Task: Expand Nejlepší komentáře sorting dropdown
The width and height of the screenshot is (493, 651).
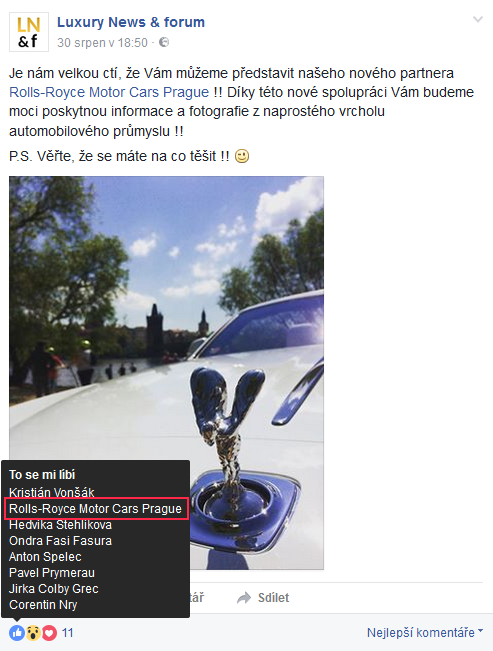Action: coord(425,633)
